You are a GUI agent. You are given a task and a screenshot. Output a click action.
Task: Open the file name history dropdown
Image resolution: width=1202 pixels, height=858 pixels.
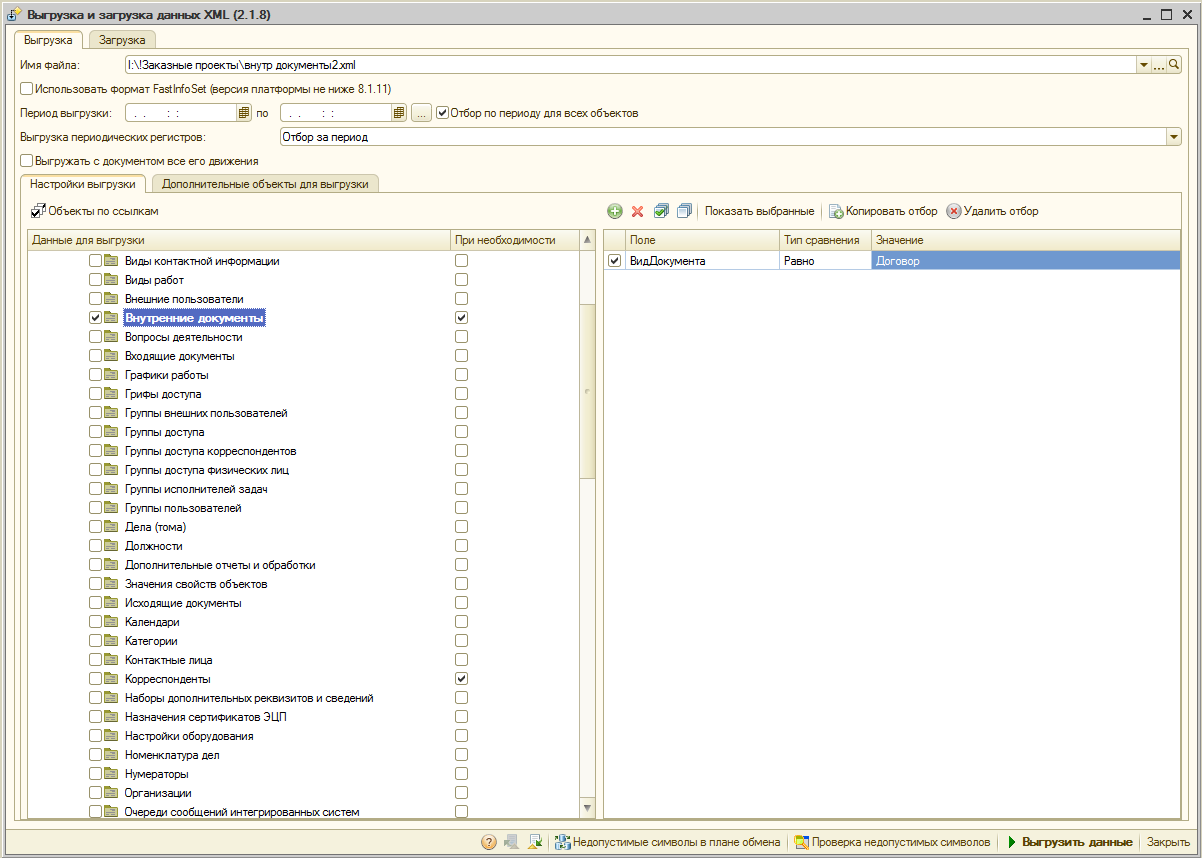pos(1143,65)
